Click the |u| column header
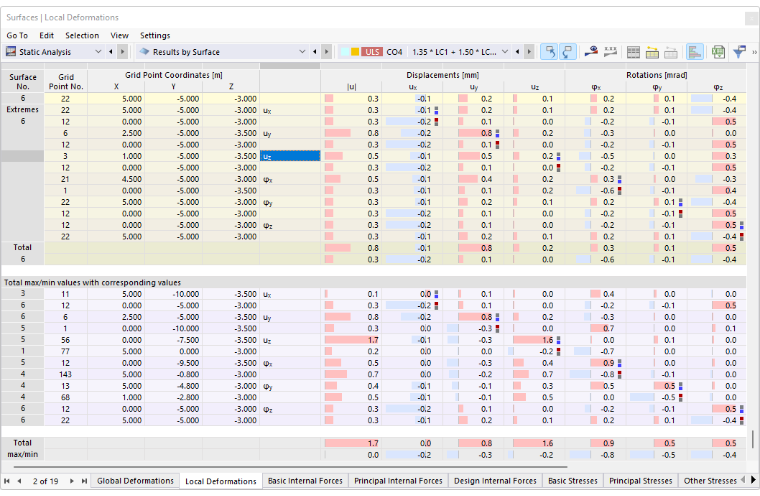The image size is (760, 496). click(x=351, y=87)
